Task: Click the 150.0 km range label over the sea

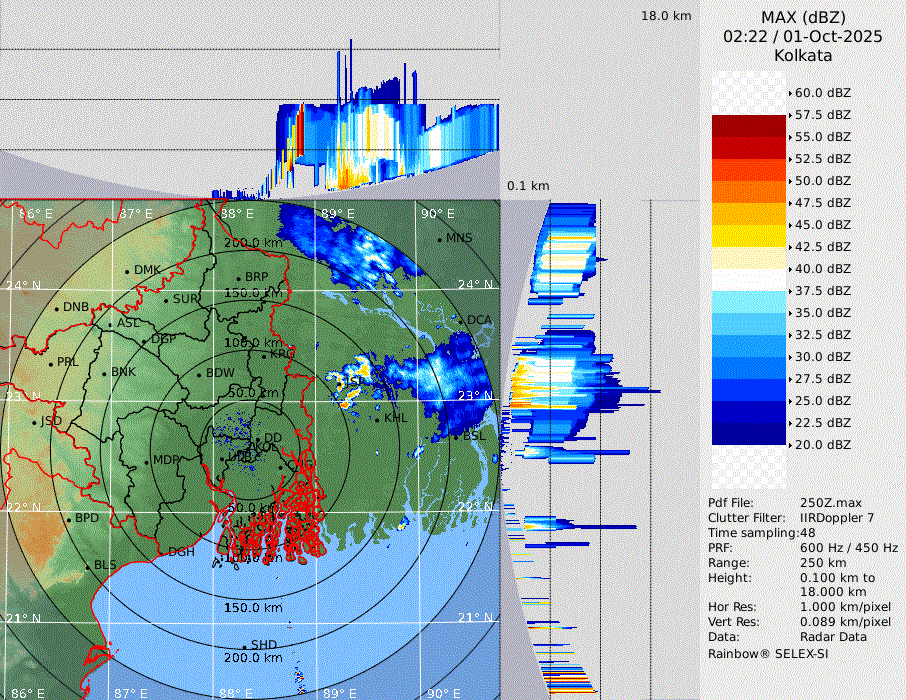Action: [x=250, y=608]
